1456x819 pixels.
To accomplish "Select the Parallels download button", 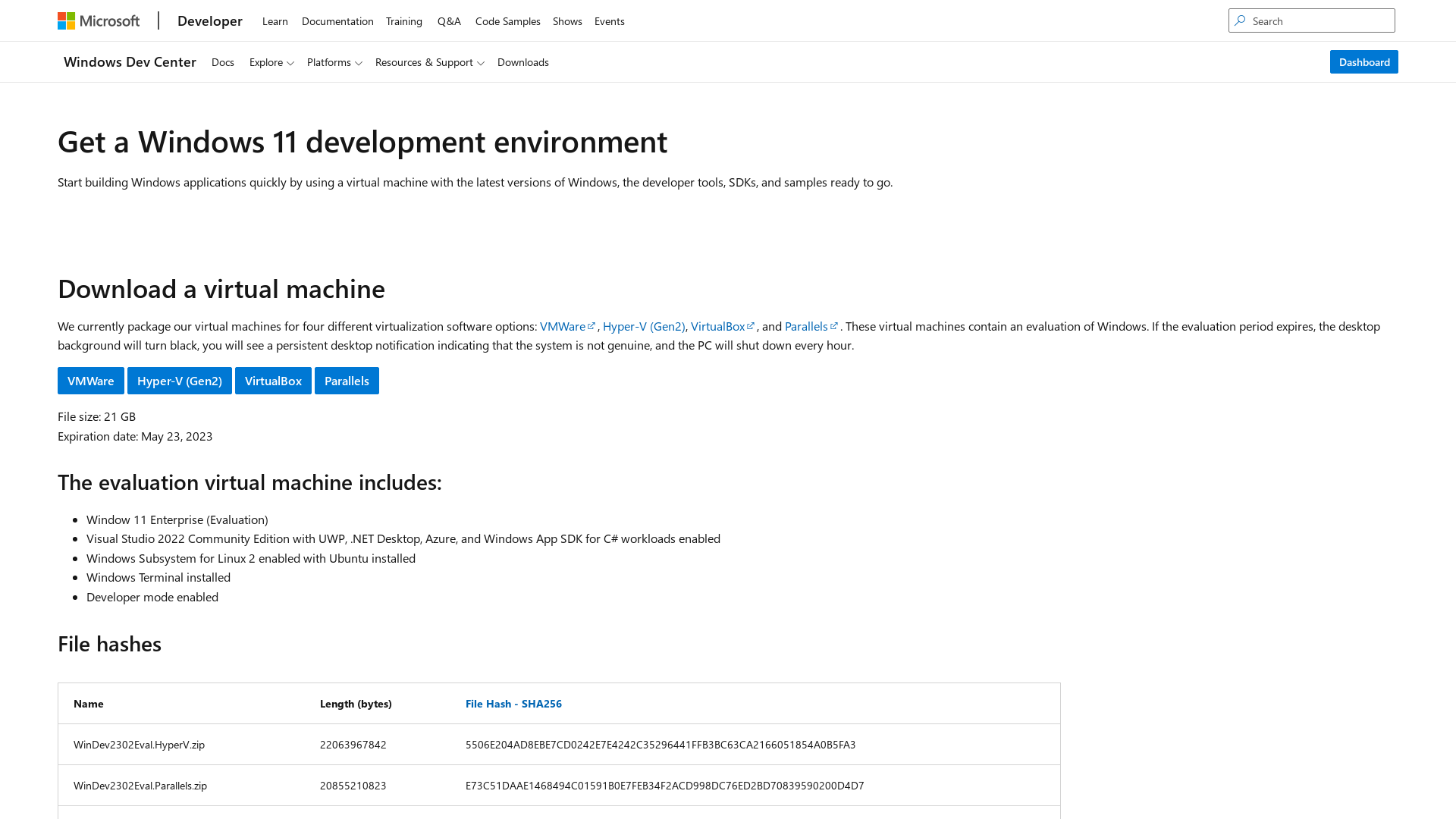I will [347, 380].
